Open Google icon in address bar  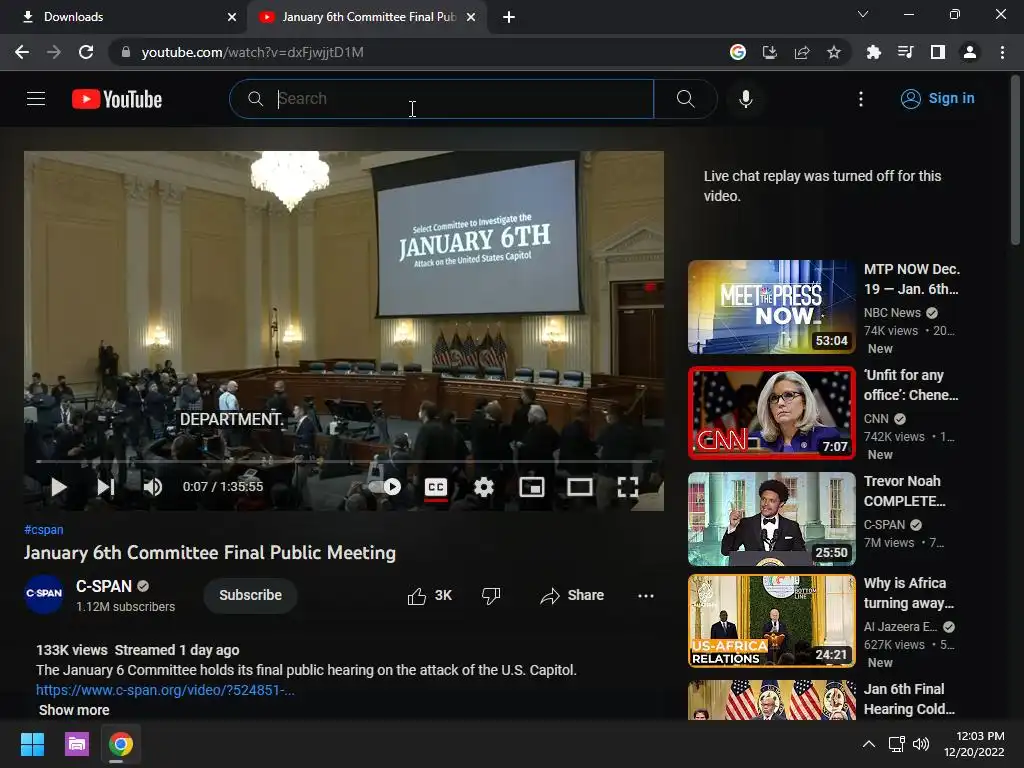click(737, 52)
